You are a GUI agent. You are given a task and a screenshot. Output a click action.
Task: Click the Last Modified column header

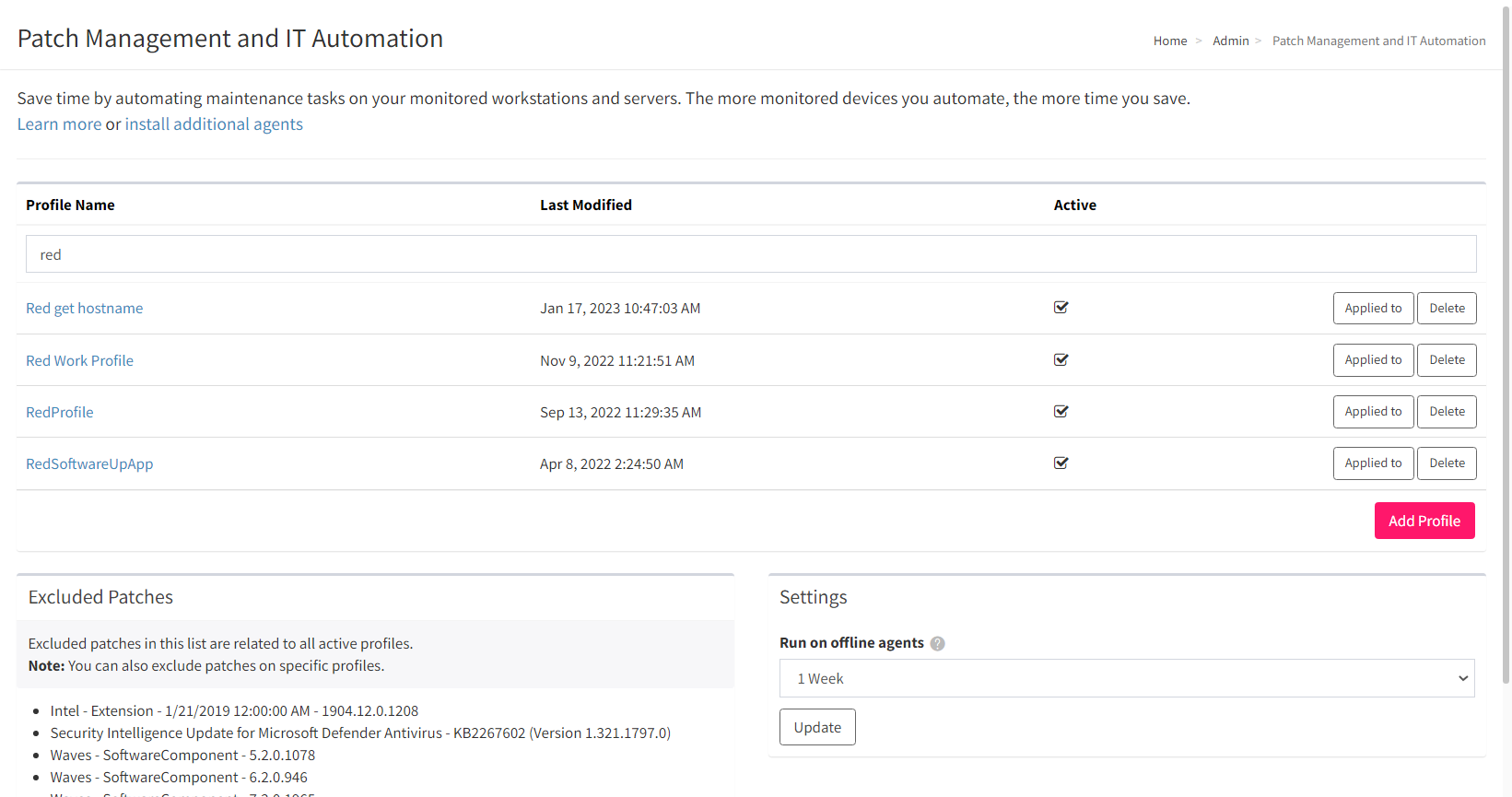pyautogui.click(x=586, y=205)
